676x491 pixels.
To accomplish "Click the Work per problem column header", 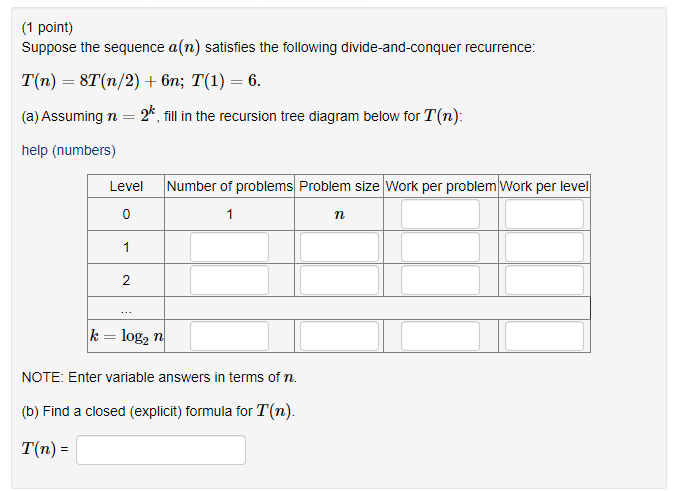I will (x=441, y=186).
